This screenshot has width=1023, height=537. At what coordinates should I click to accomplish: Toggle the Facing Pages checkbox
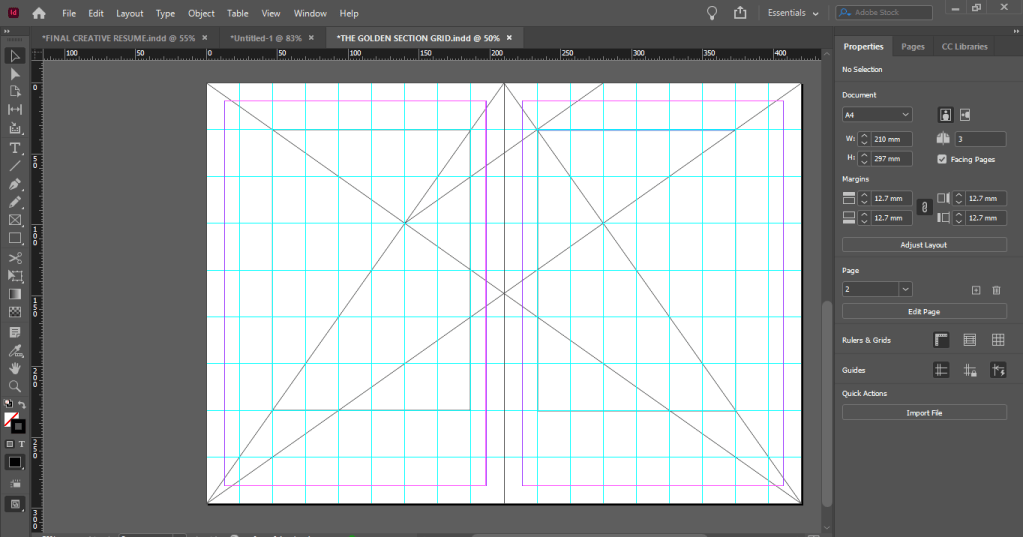pyautogui.click(x=943, y=159)
